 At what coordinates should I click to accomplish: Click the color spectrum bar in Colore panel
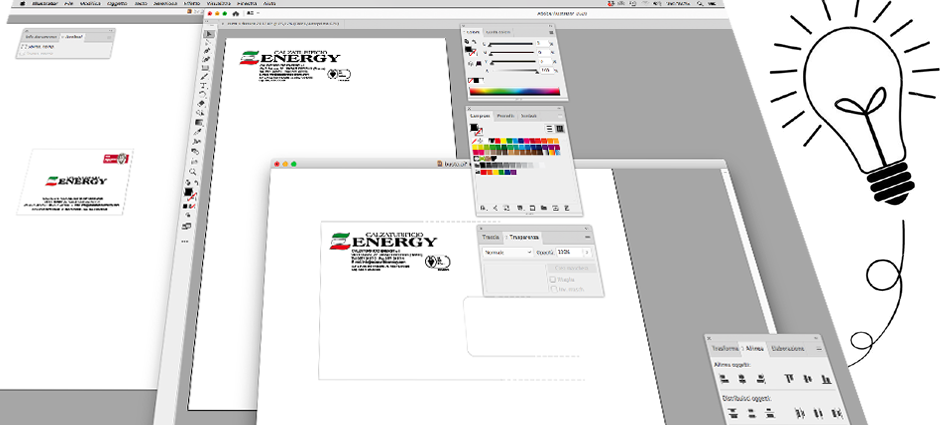pos(514,92)
